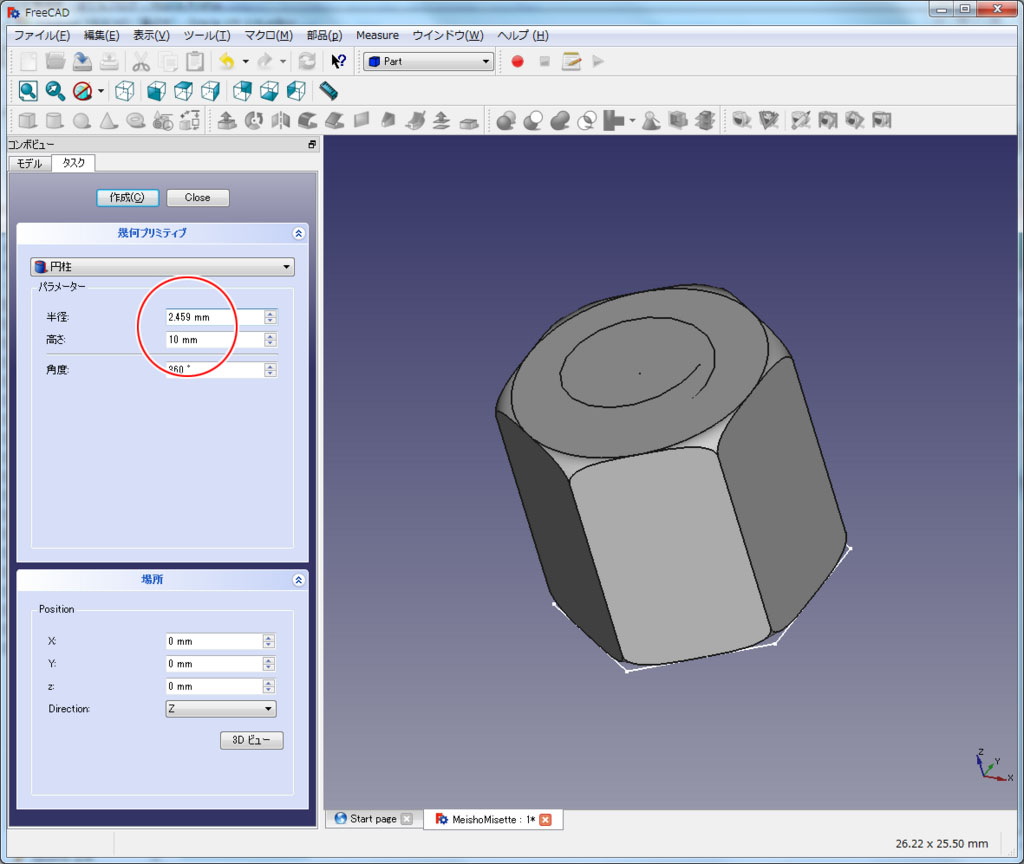Start macro recording with the red circle

[x=517, y=61]
